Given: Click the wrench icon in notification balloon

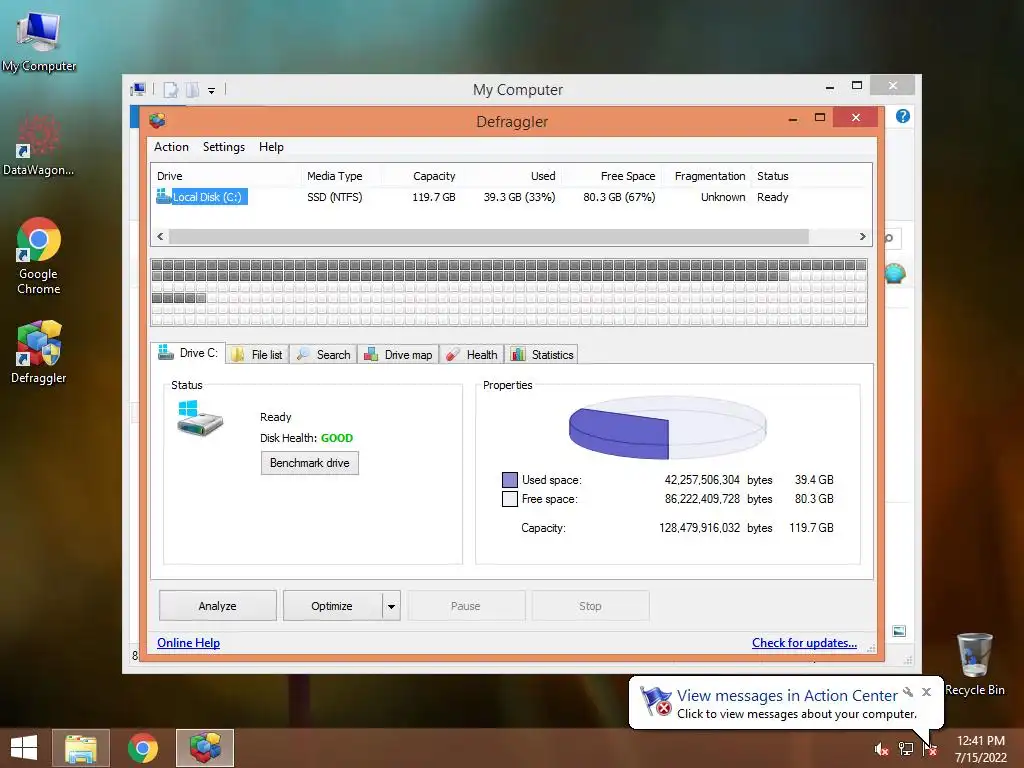Looking at the screenshot, I should click(x=908, y=692).
